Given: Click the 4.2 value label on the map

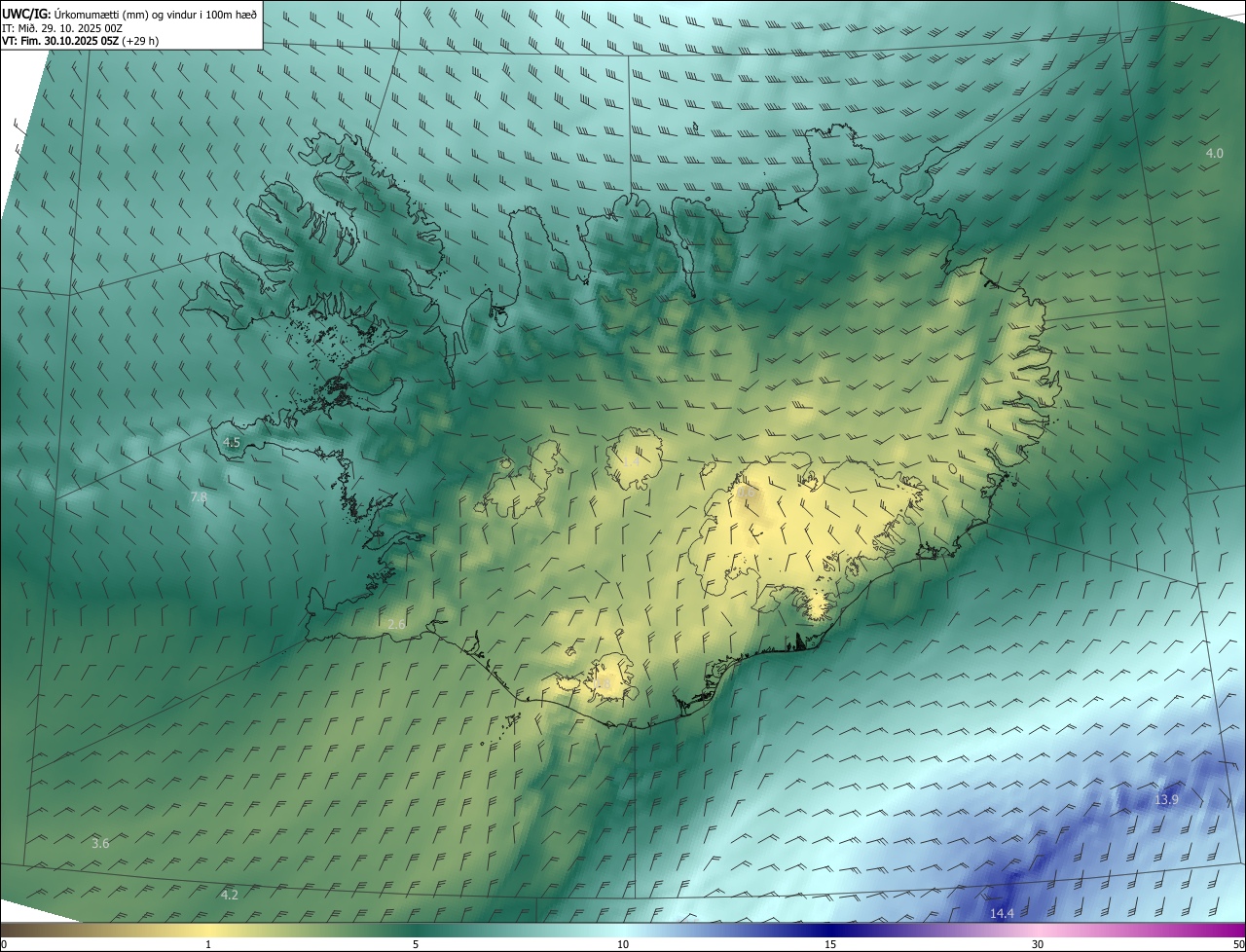Looking at the screenshot, I should pyautogui.click(x=229, y=895).
